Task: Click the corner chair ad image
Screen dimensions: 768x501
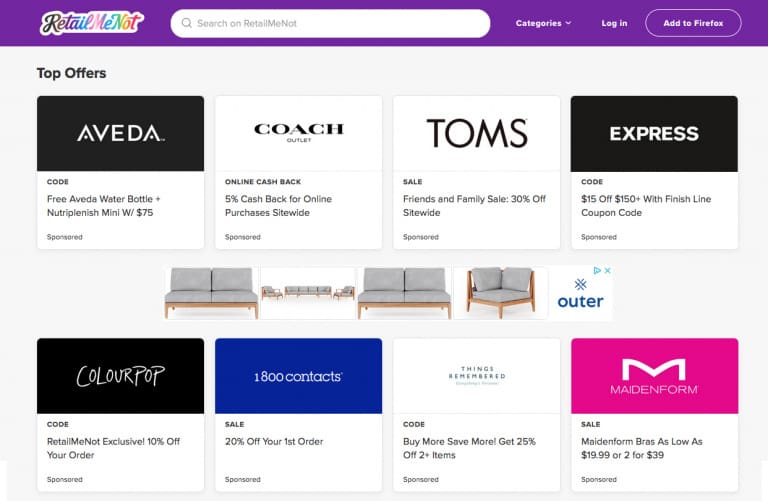Action: 501,293
